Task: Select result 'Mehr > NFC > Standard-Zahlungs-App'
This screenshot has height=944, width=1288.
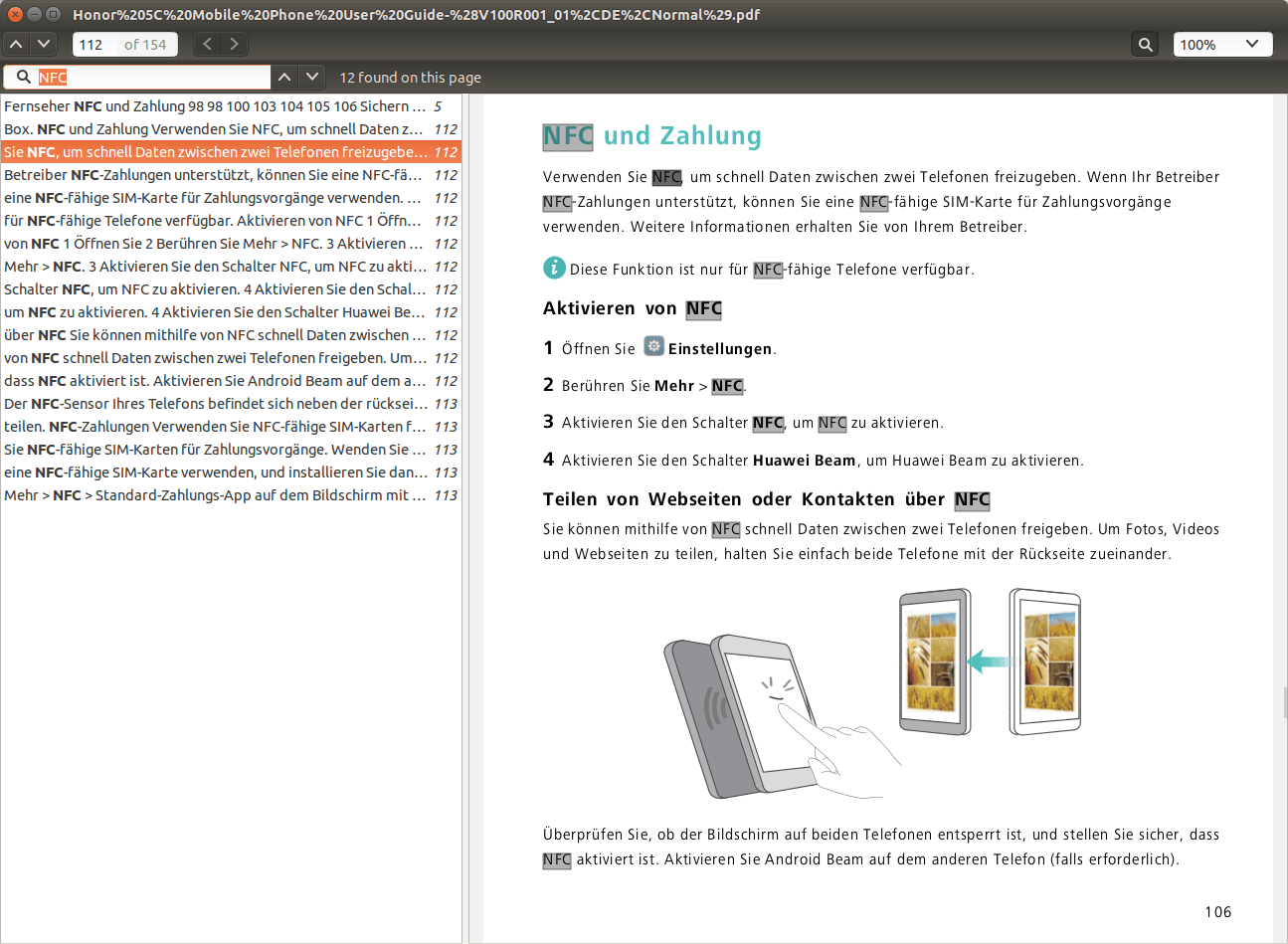Action: (x=231, y=495)
